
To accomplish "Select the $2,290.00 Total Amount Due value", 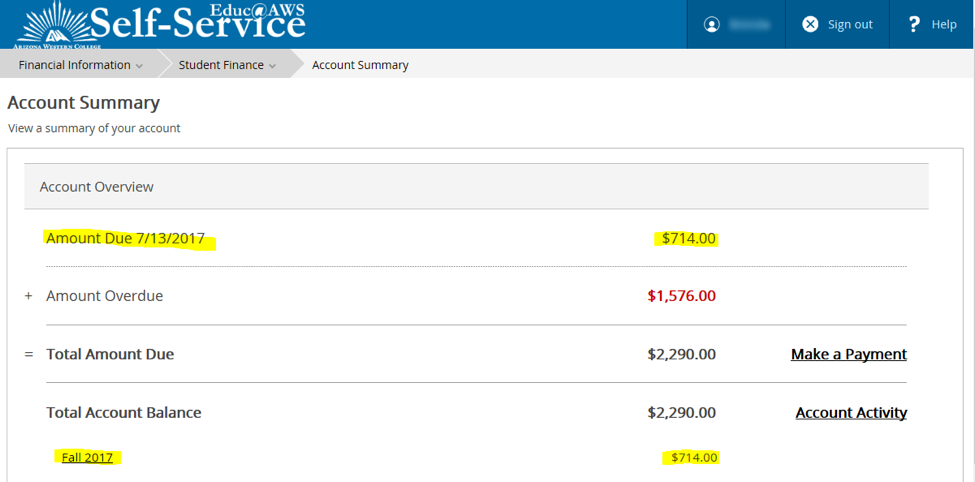I will 682,355.
